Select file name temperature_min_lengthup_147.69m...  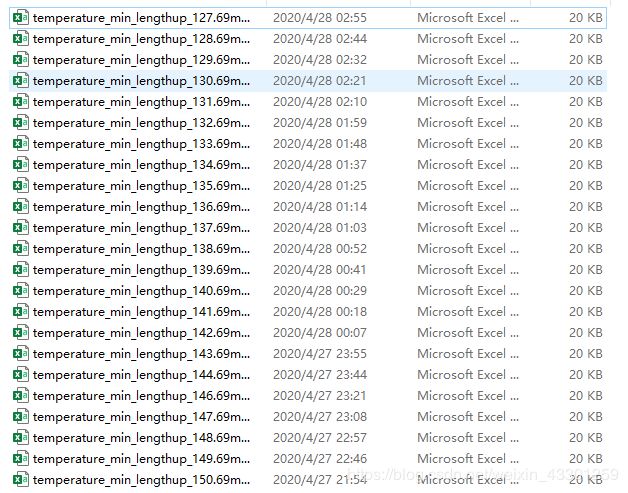pyautogui.click(x=141, y=417)
